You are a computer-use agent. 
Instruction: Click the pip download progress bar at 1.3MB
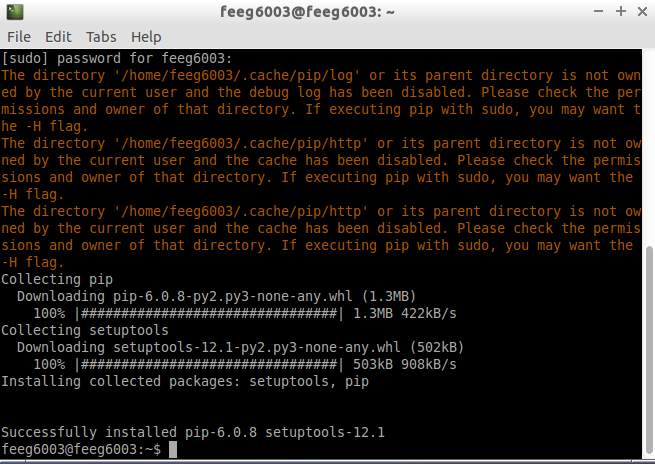[209, 313]
